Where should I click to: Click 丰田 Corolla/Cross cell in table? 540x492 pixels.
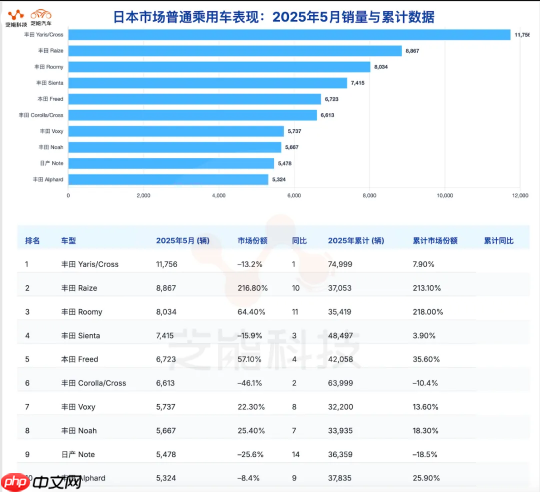(94, 383)
